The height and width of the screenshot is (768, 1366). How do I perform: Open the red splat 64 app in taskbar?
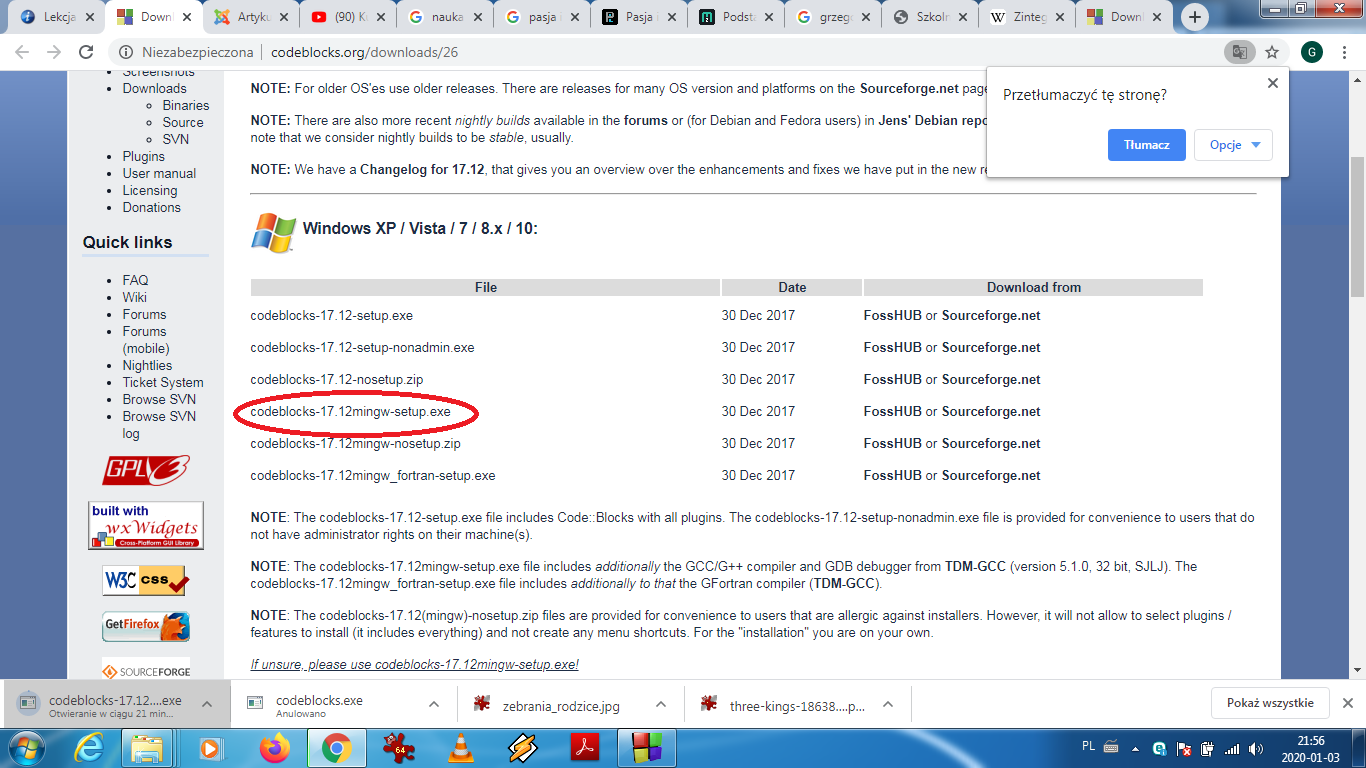click(399, 747)
